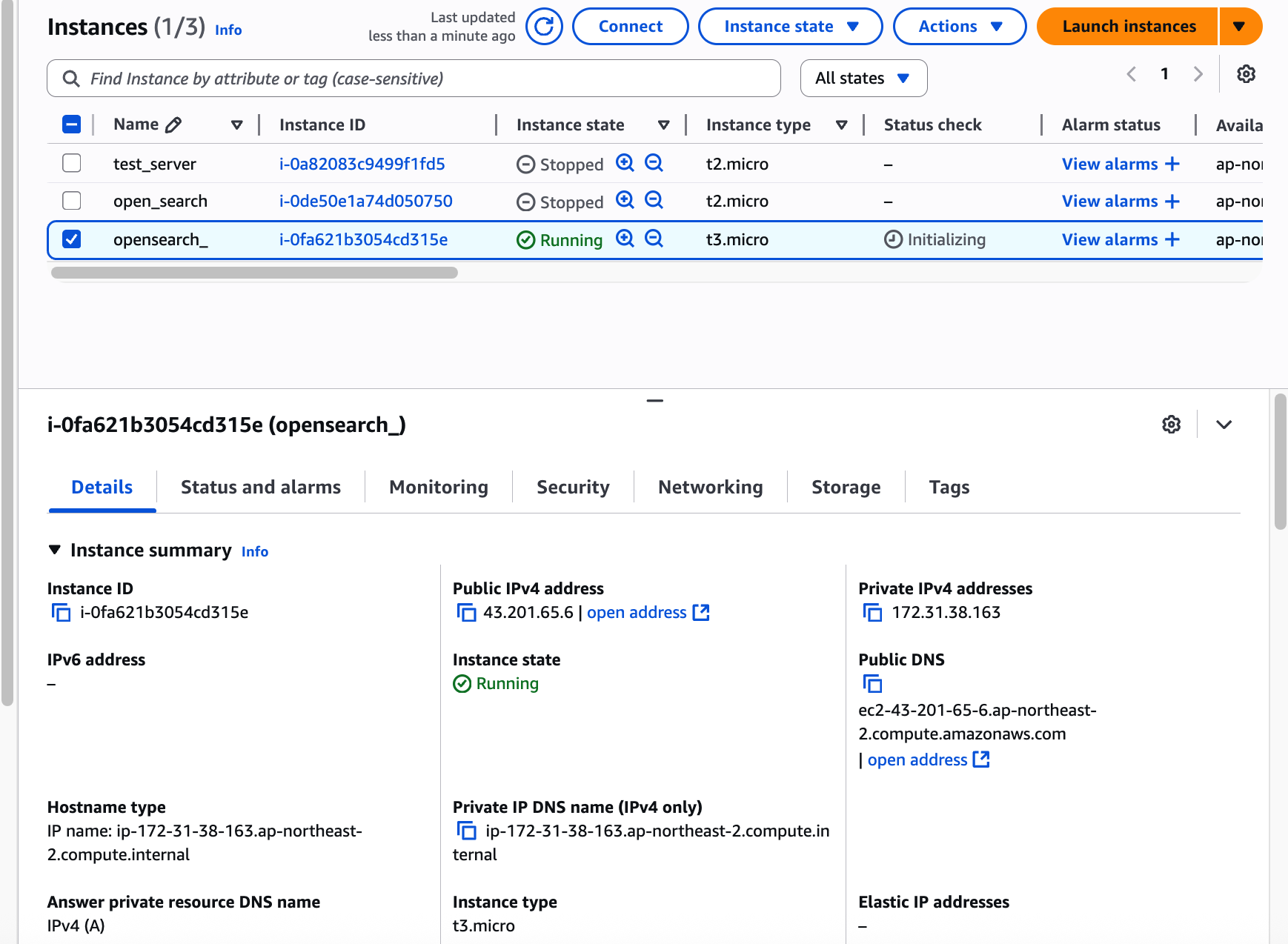
Task: Click the horizontal table scrollbar
Action: (254, 273)
